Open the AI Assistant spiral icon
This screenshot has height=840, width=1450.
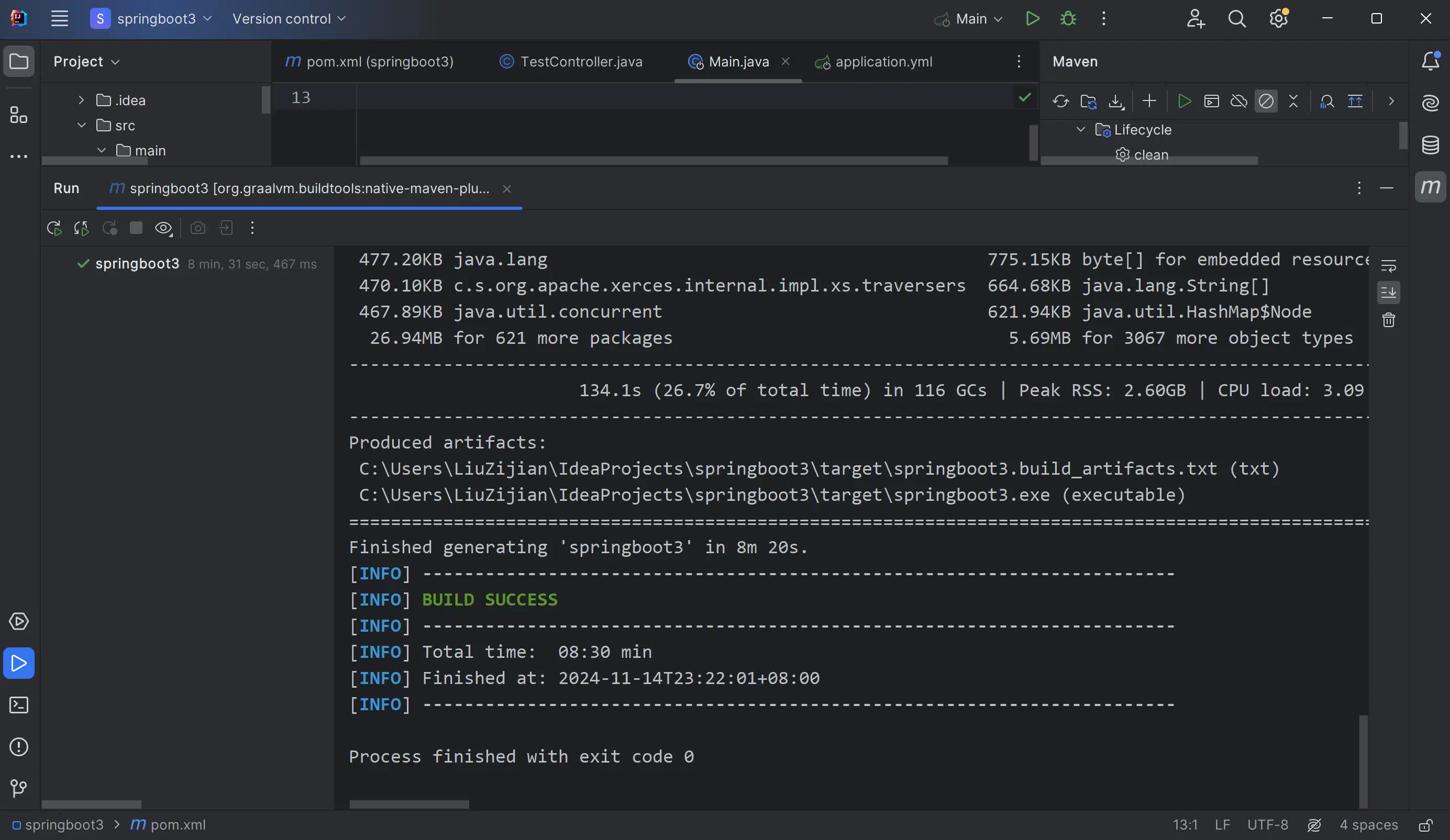tap(1431, 103)
